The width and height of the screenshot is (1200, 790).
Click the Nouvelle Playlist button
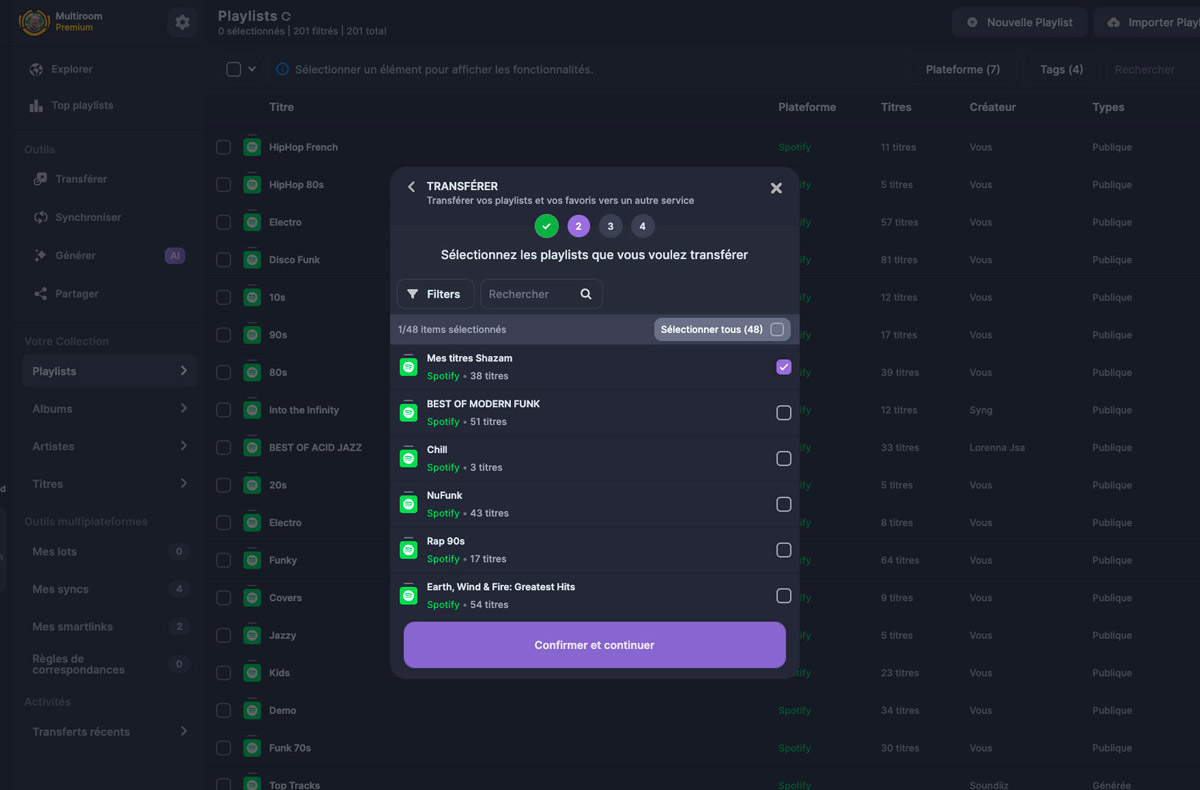click(1019, 22)
